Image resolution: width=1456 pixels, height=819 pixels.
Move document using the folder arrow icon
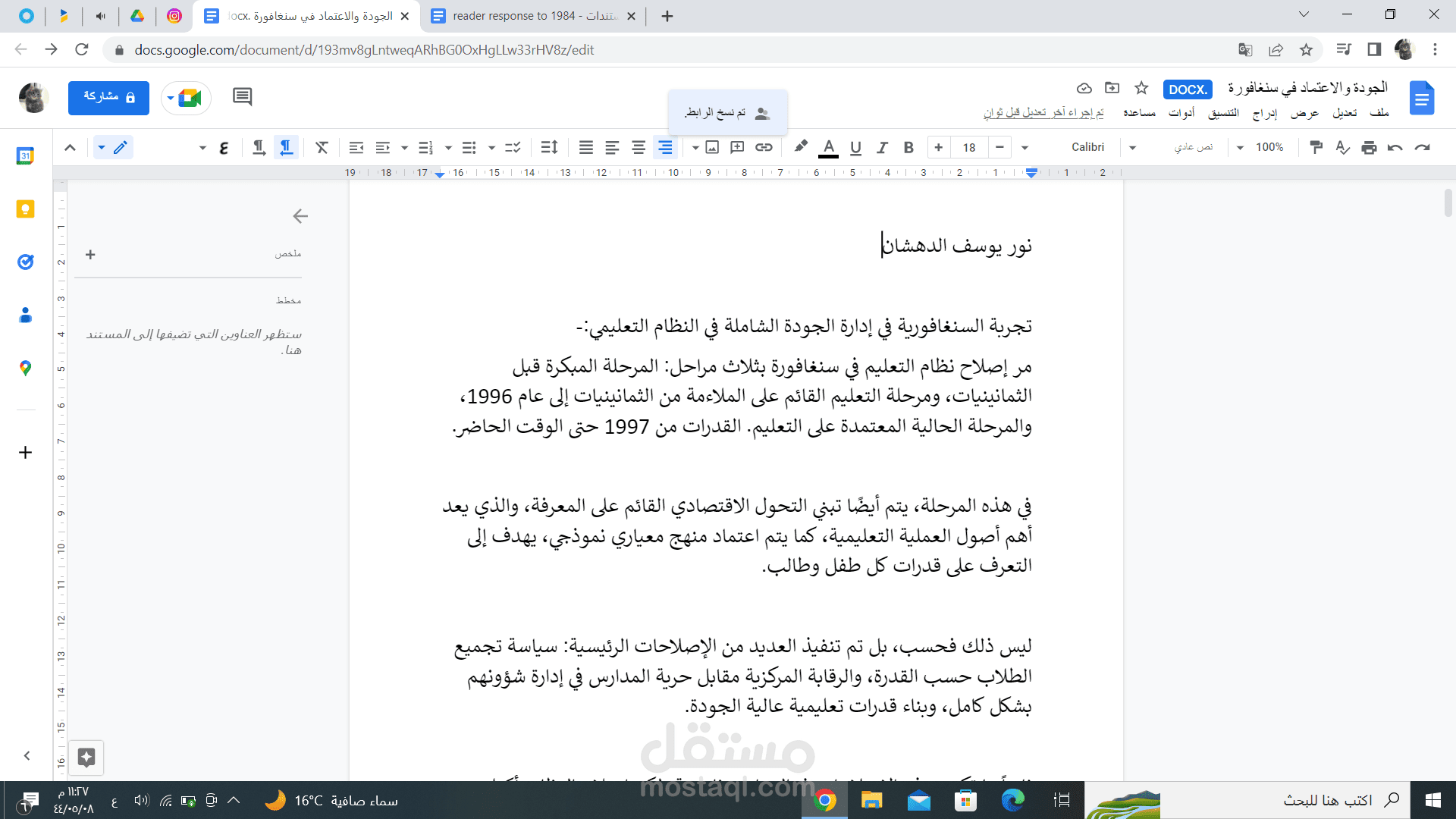pyautogui.click(x=1112, y=88)
